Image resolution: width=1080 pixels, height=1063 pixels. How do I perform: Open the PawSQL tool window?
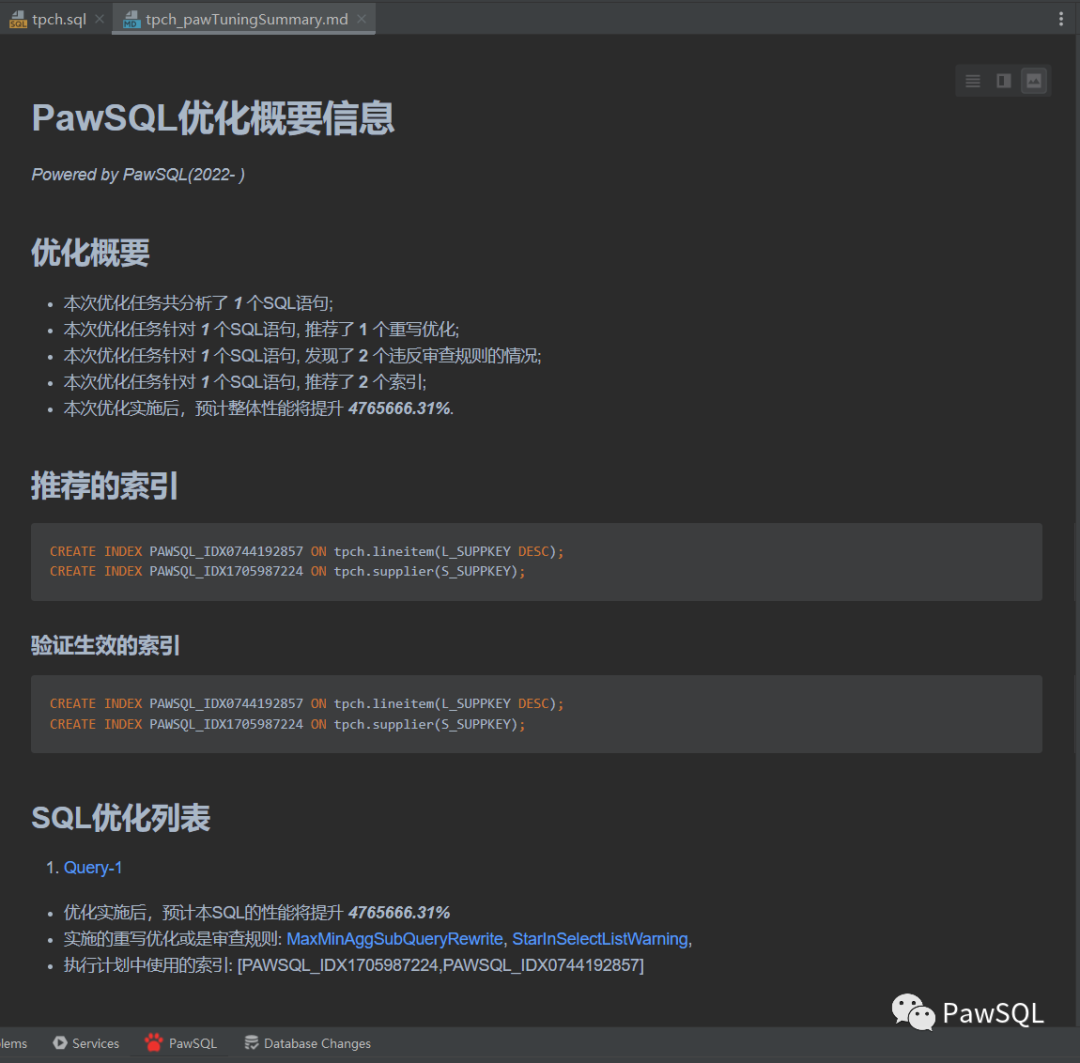(182, 1043)
